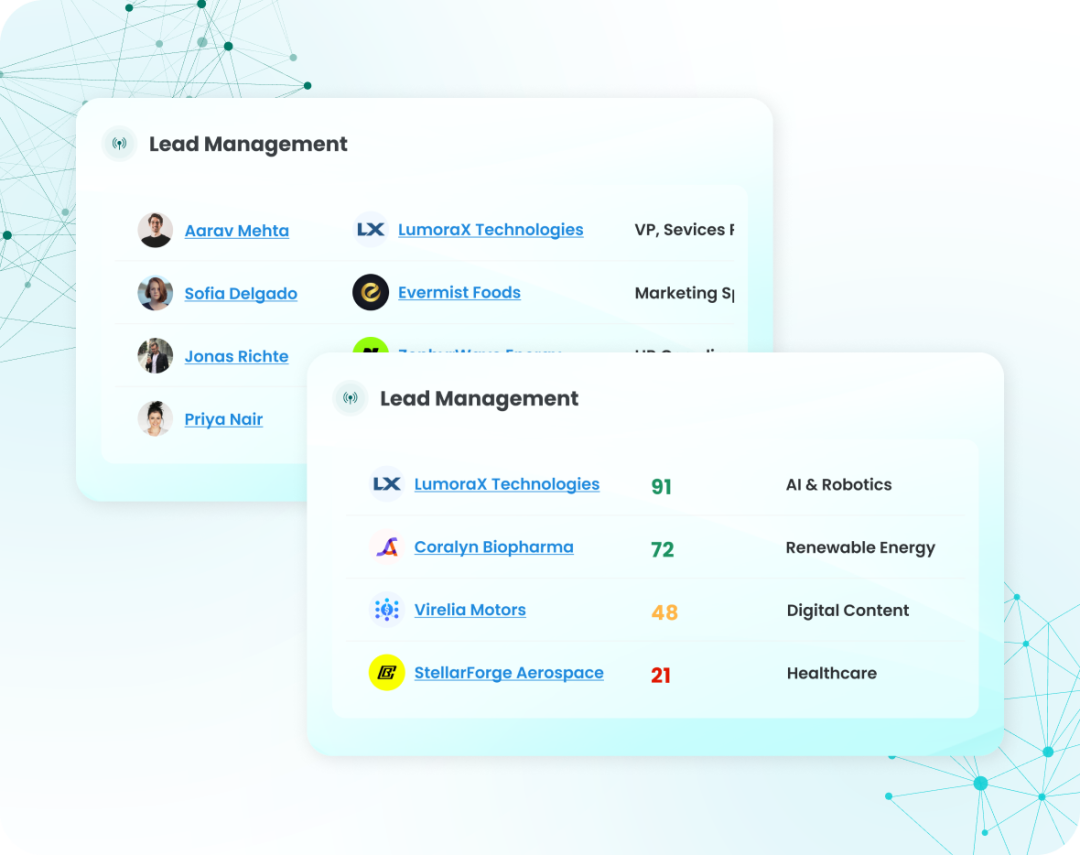
Task: Open the Aarav Mehta contact link
Action: point(236,231)
